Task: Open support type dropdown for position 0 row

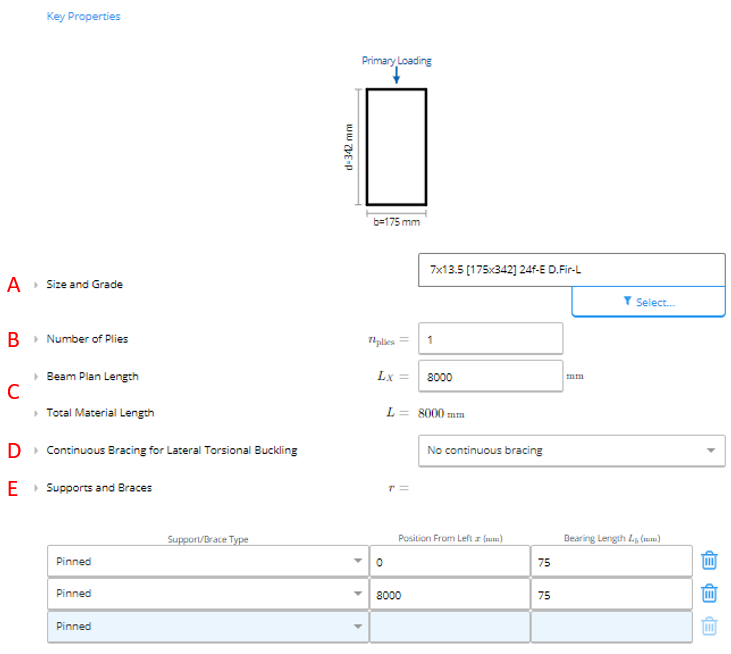Action: (208, 561)
